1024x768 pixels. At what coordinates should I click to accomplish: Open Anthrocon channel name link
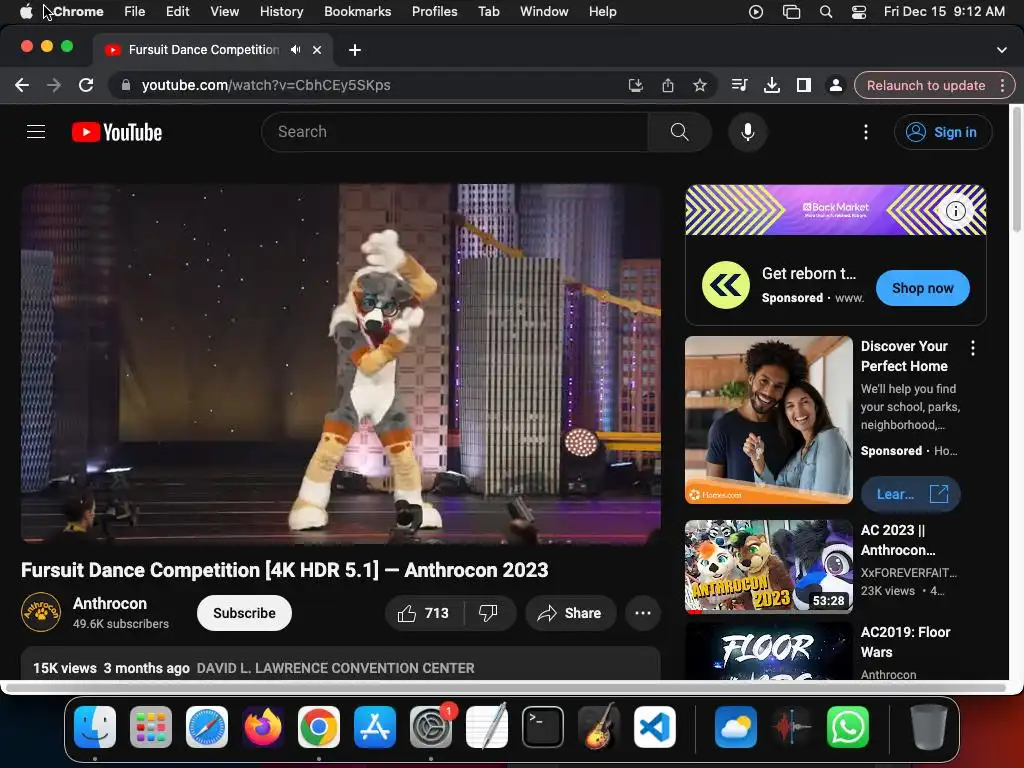coord(110,603)
